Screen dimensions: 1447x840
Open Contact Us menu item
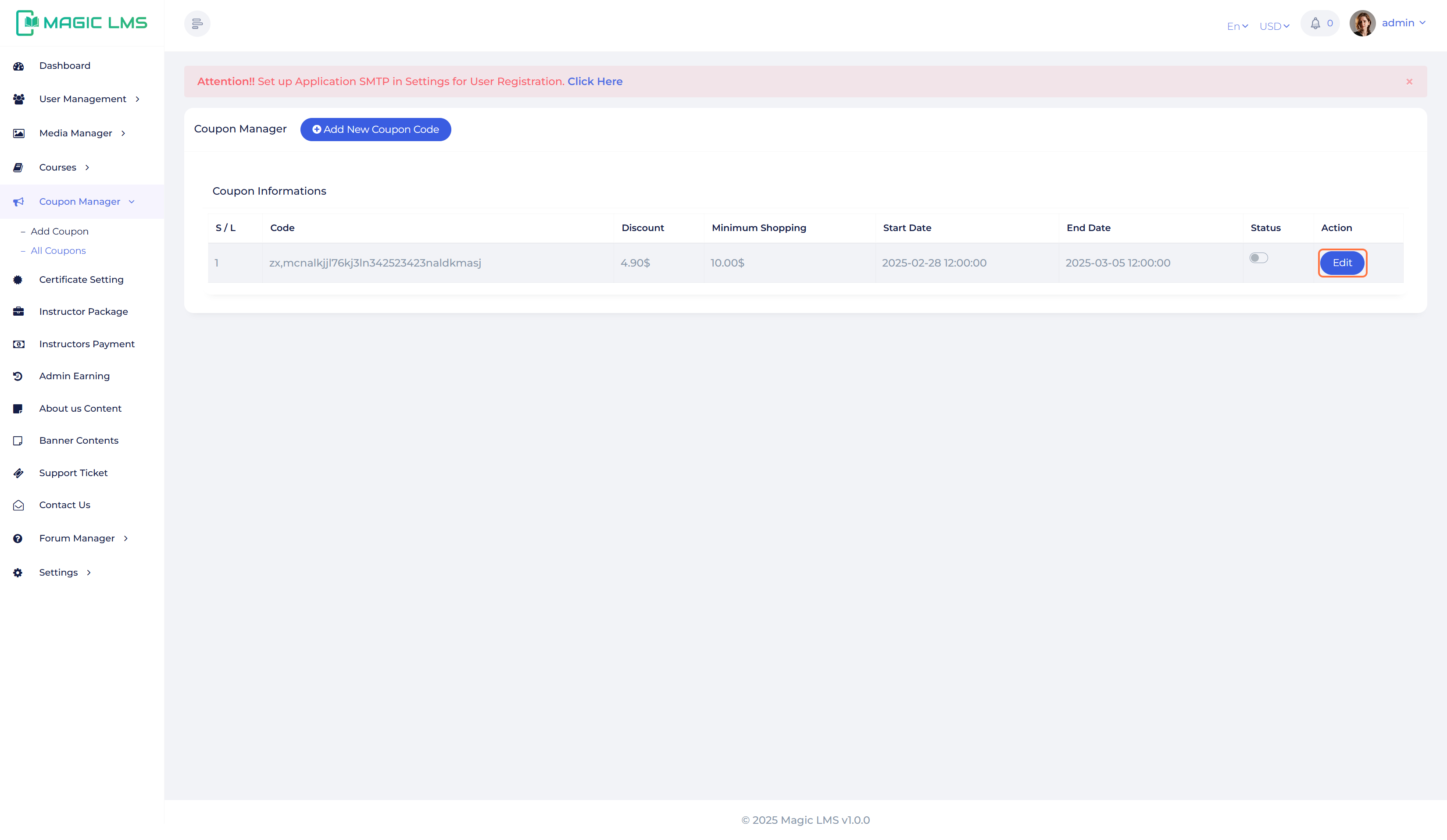tap(65, 505)
